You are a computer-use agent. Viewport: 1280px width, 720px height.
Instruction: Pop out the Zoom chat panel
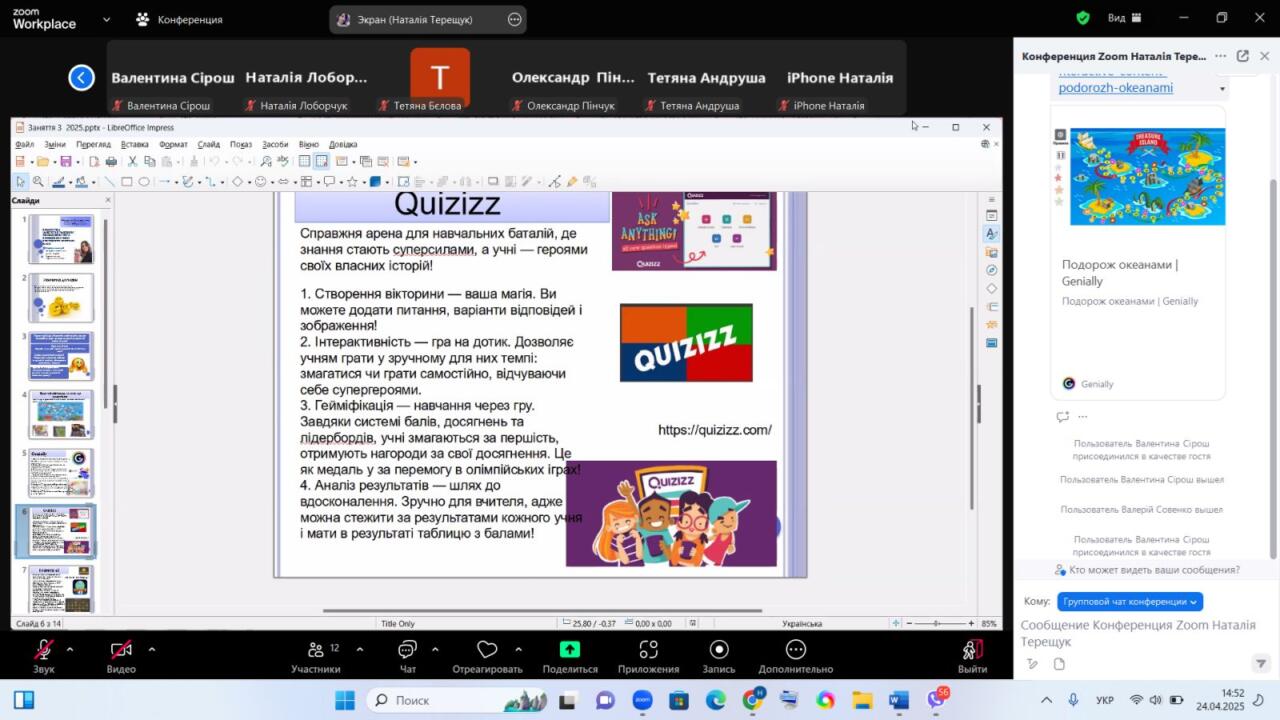click(1242, 57)
